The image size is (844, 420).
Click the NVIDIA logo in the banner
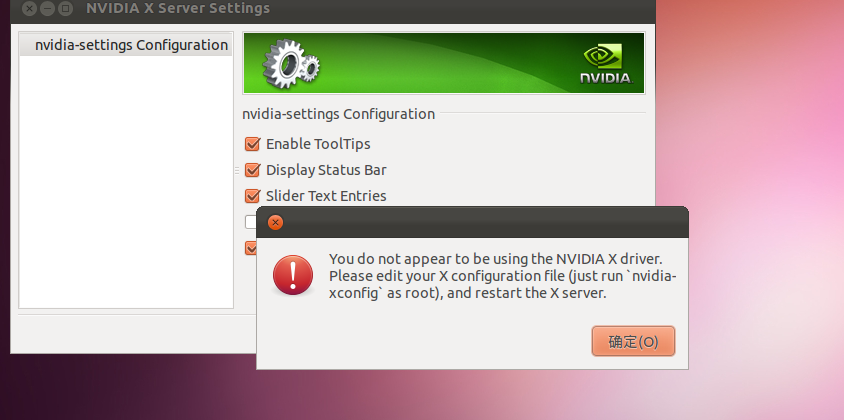pyautogui.click(x=606, y=64)
